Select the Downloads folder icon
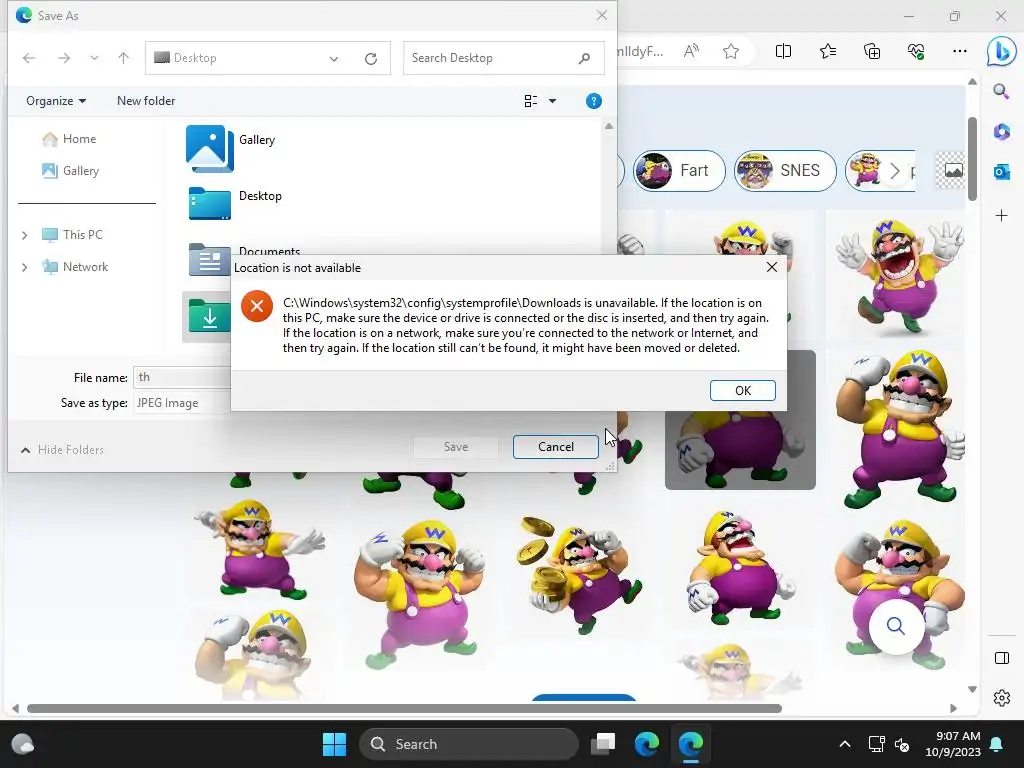 (209, 316)
